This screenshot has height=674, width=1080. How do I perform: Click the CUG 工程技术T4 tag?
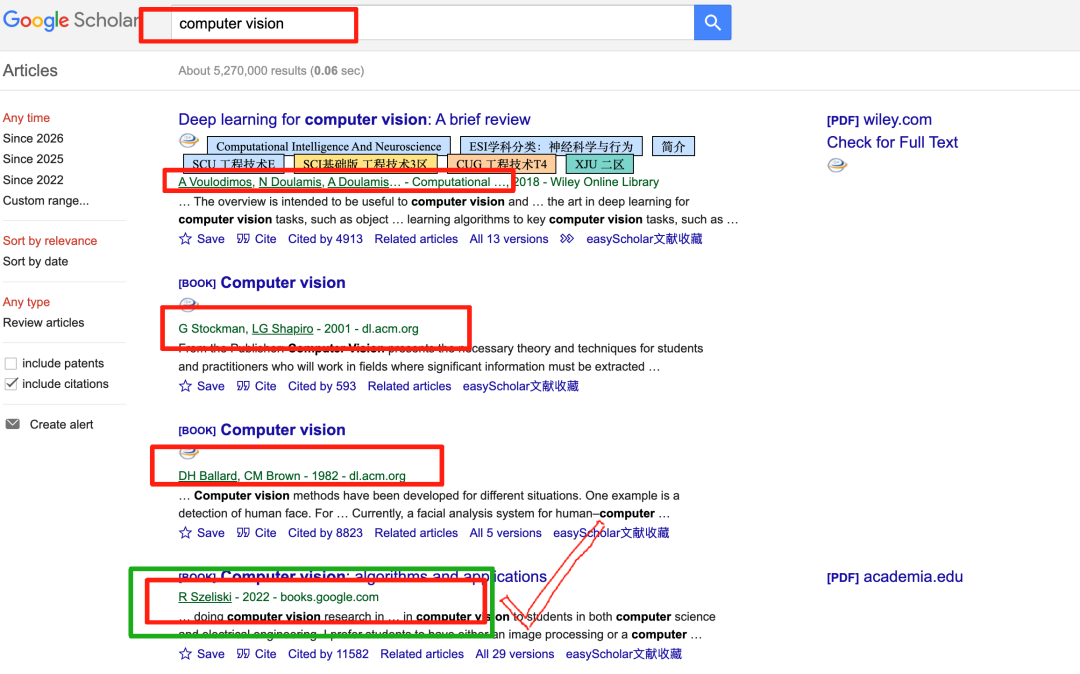[x=501, y=164]
